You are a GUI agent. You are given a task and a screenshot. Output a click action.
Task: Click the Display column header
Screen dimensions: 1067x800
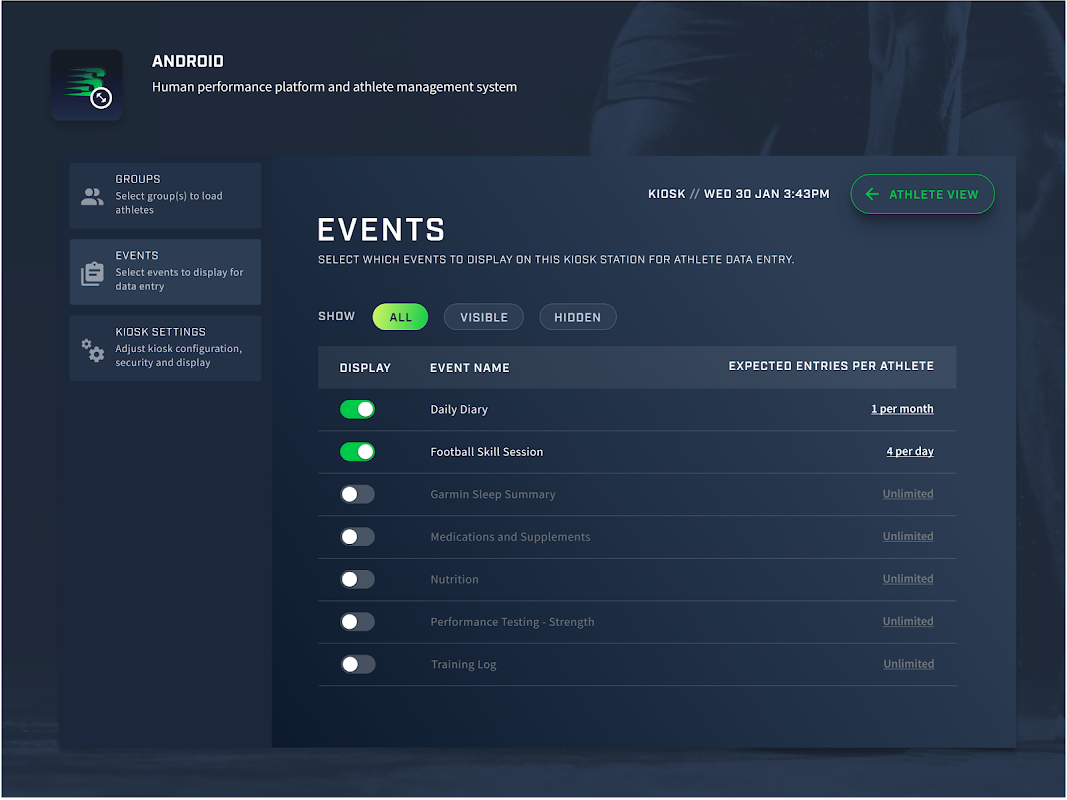pos(365,368)
